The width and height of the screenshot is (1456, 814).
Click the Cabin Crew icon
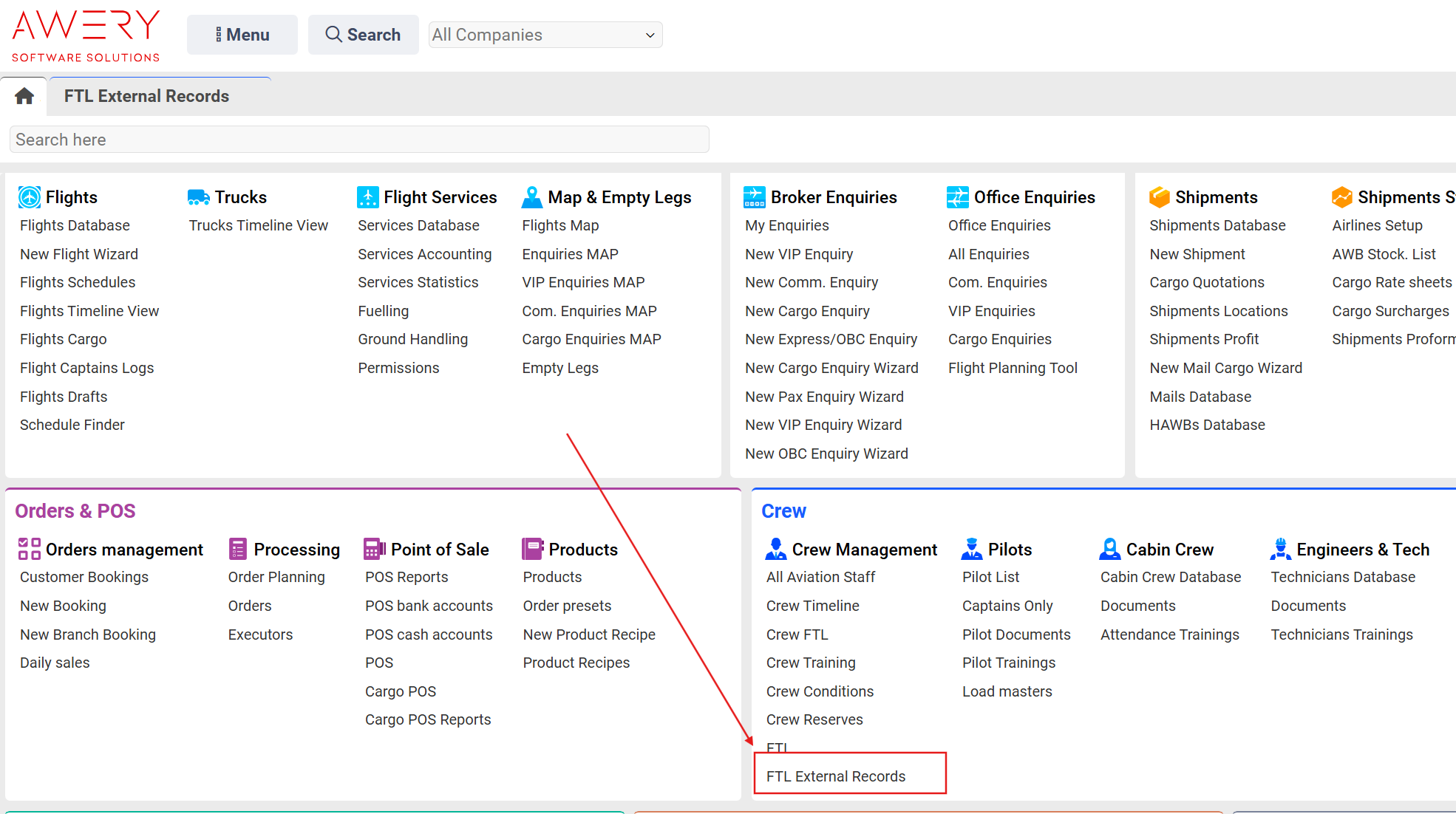1109,549
